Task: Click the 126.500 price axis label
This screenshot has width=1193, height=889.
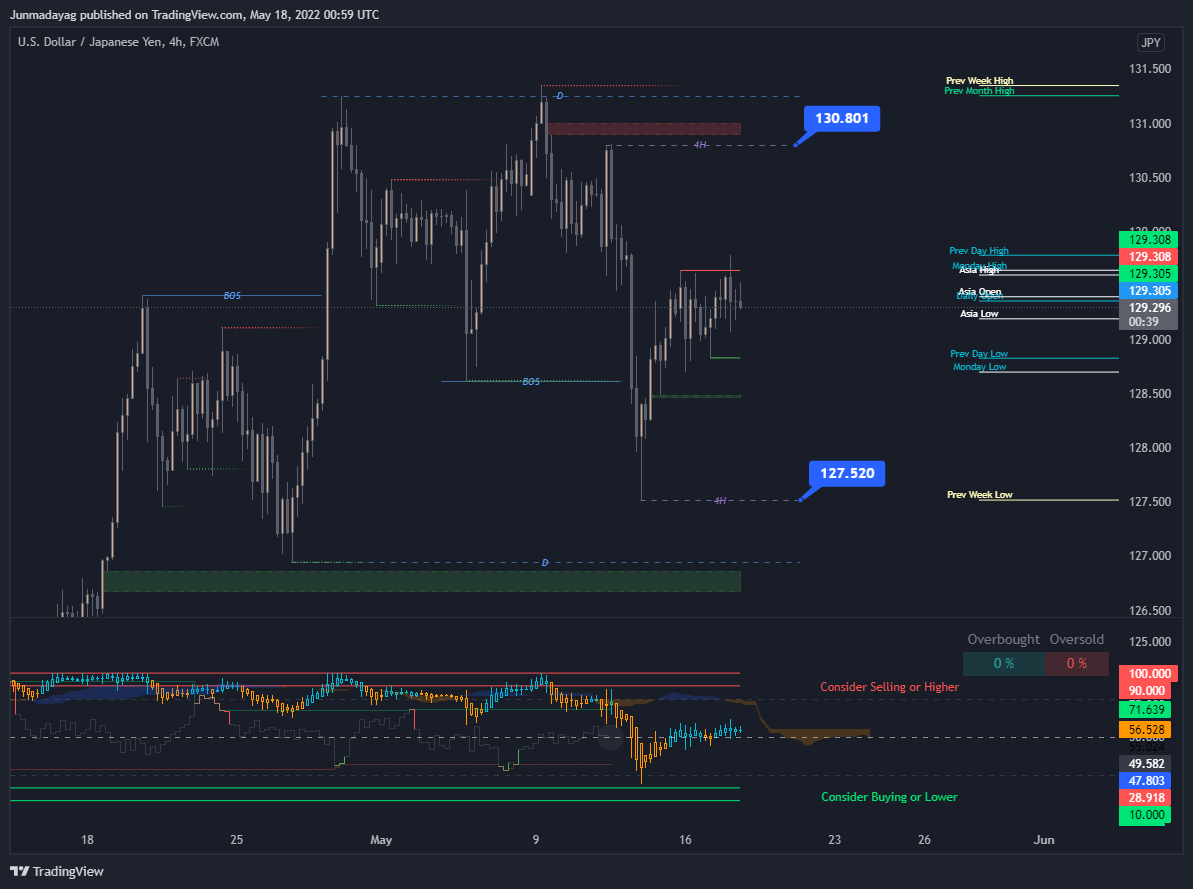Action: pos(1150,610)
